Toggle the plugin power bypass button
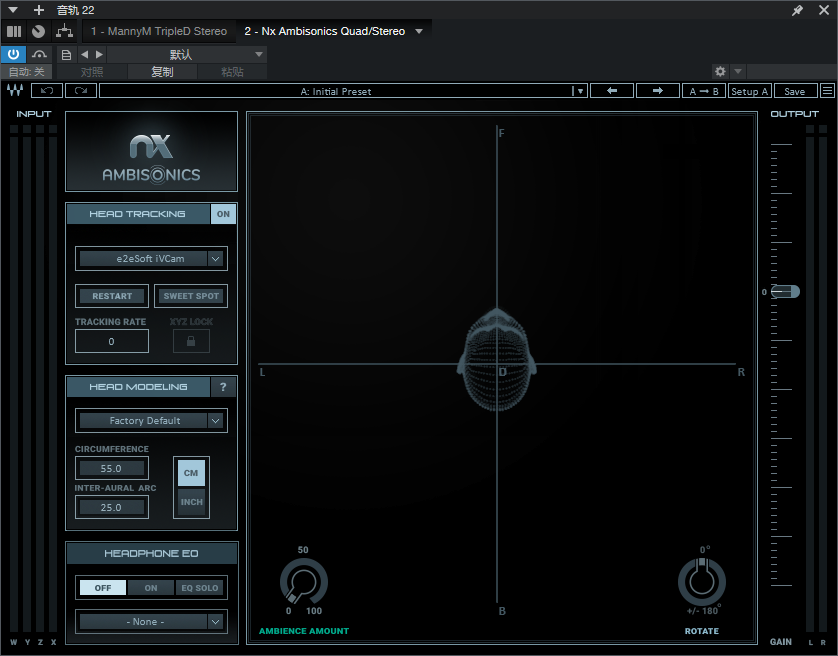 (x=13, y=54)
